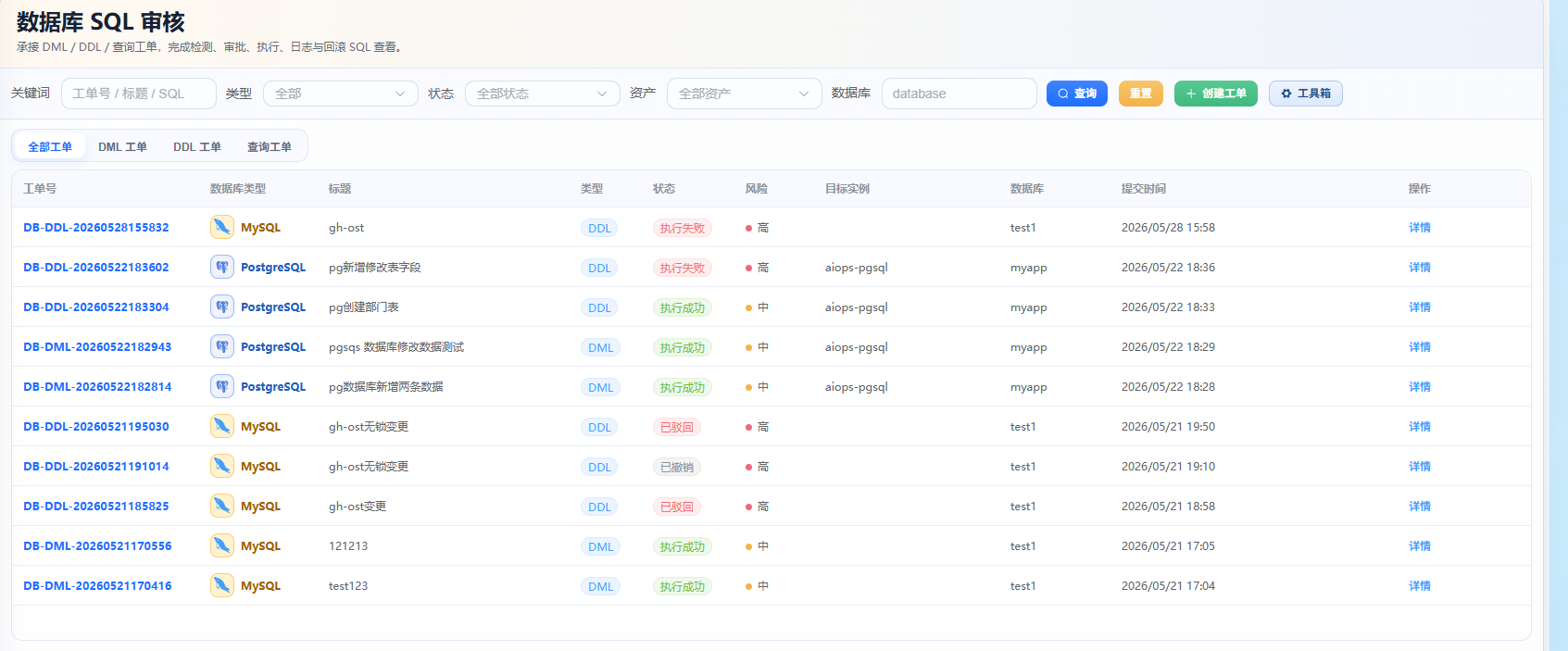Image resolution: width=1568 pixels, height=651 pixels.
Task: Click the 目标实例 column header
Action: [847, 188]
